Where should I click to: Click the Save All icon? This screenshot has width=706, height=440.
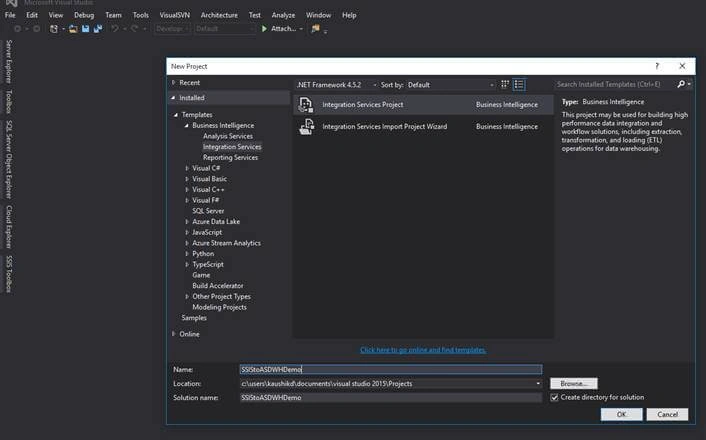pos(98,29)
